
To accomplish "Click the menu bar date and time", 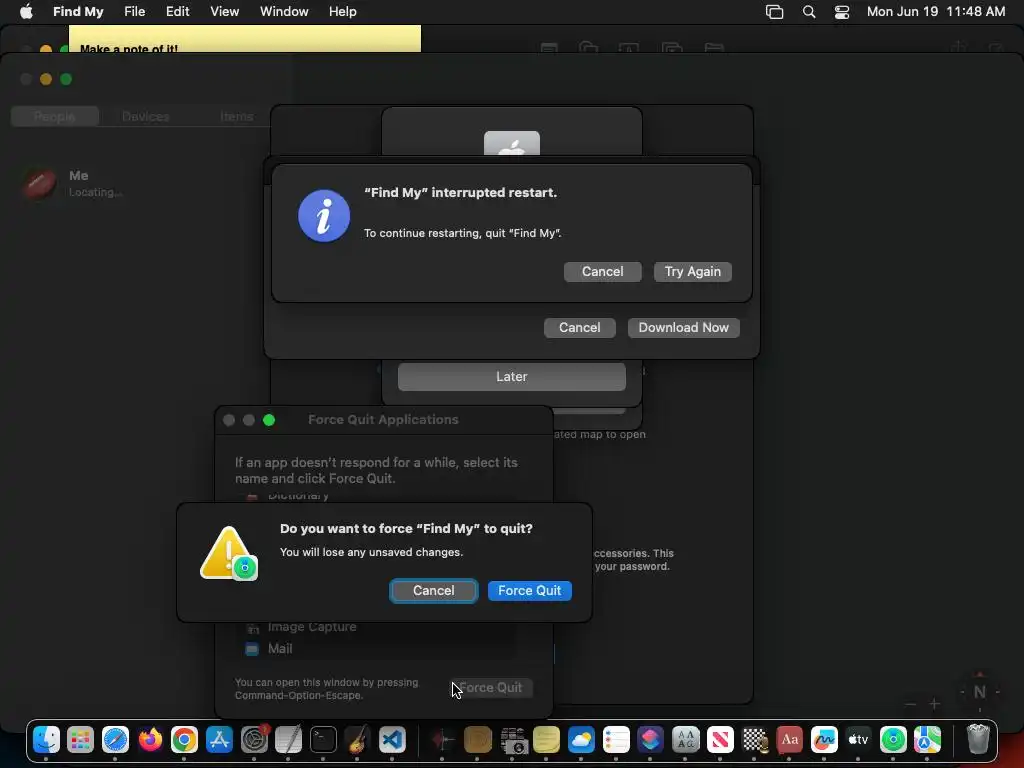I will tap(935, 12).
